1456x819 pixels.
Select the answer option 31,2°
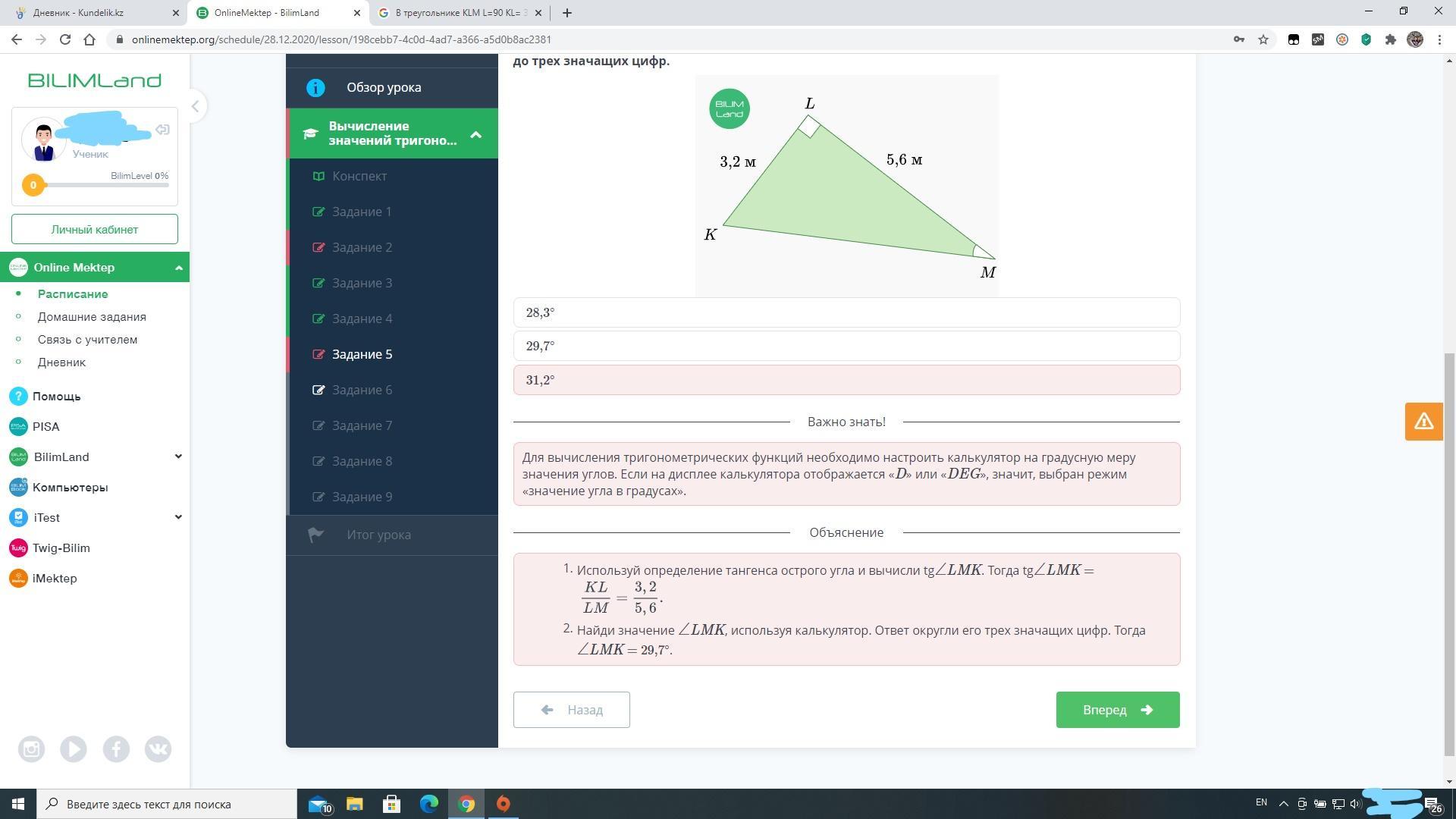[x=846, y=380]
